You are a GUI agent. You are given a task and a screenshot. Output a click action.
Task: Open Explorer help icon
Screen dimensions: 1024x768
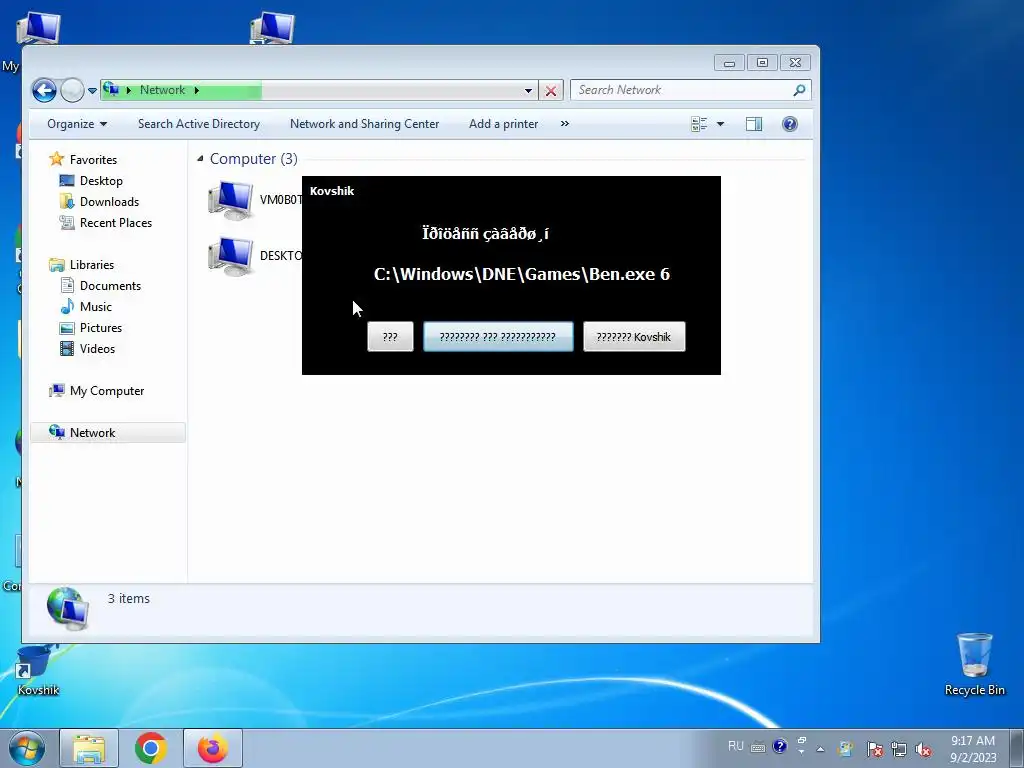pos(790,123)
